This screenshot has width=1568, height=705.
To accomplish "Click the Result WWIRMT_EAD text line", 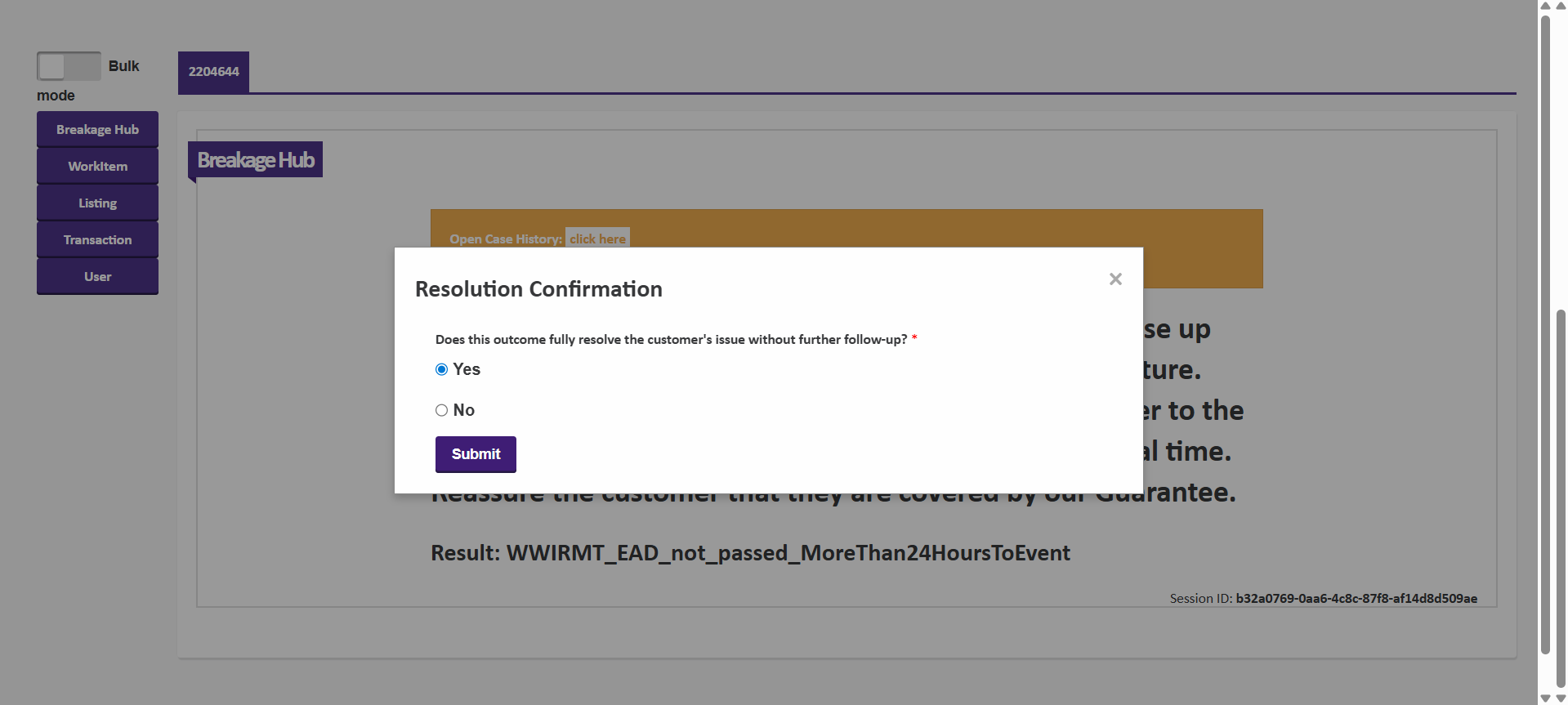I will coord(750,553).
